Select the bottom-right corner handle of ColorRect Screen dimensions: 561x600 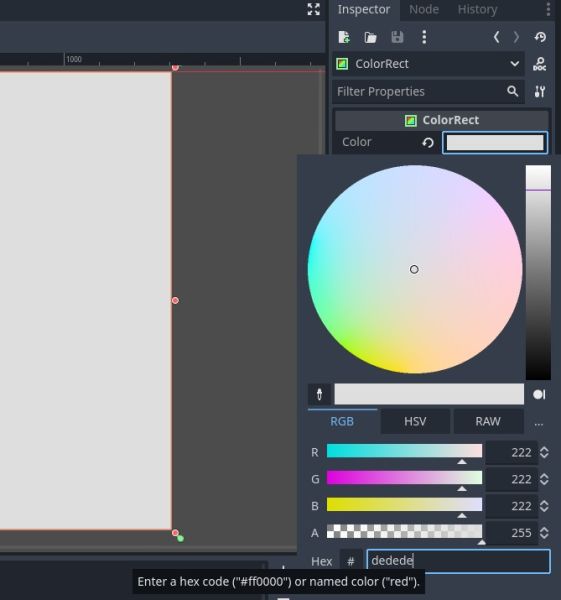pyautogui.click(x=175, y=532)
